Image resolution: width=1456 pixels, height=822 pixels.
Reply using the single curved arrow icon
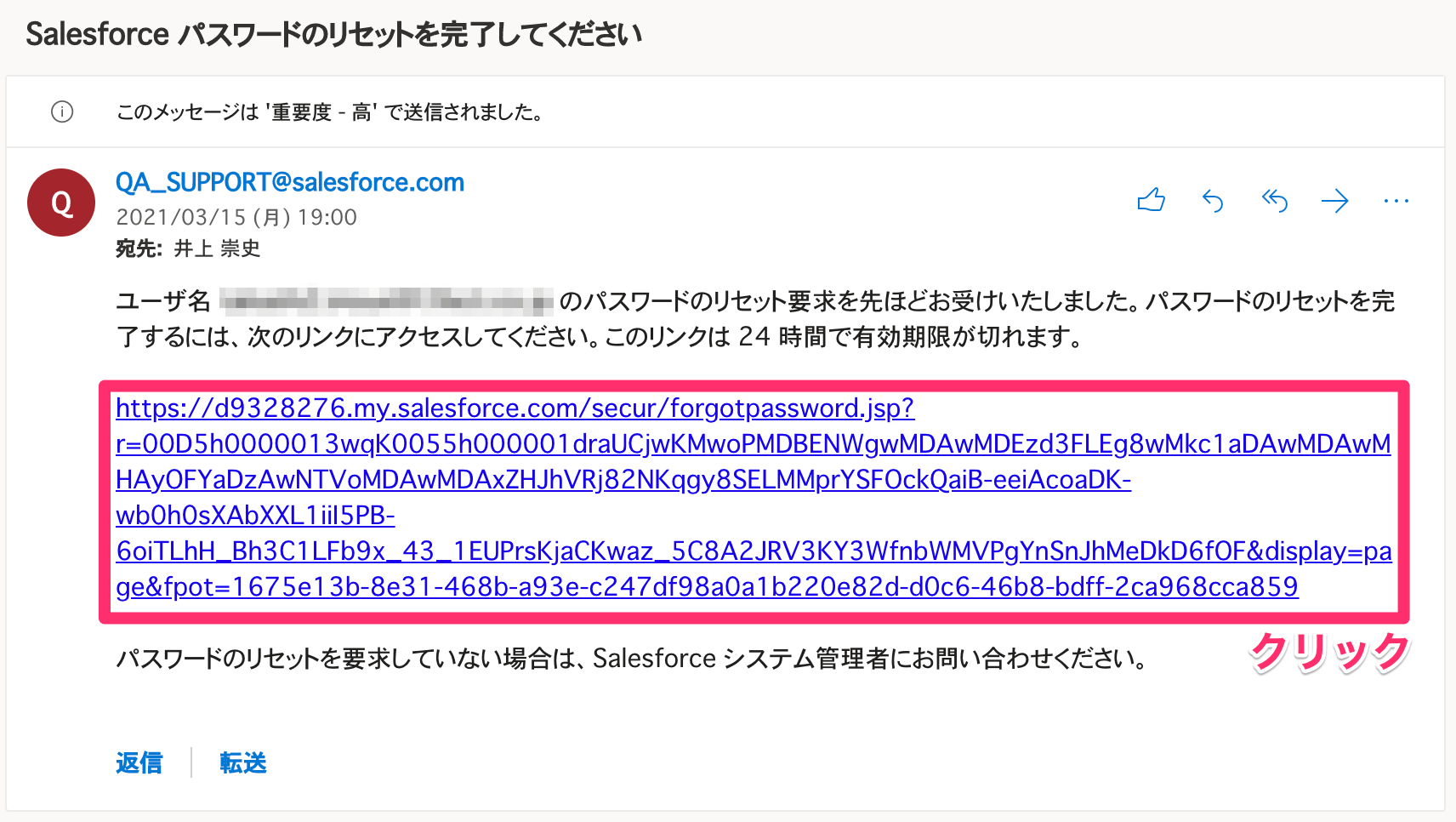1213,201
